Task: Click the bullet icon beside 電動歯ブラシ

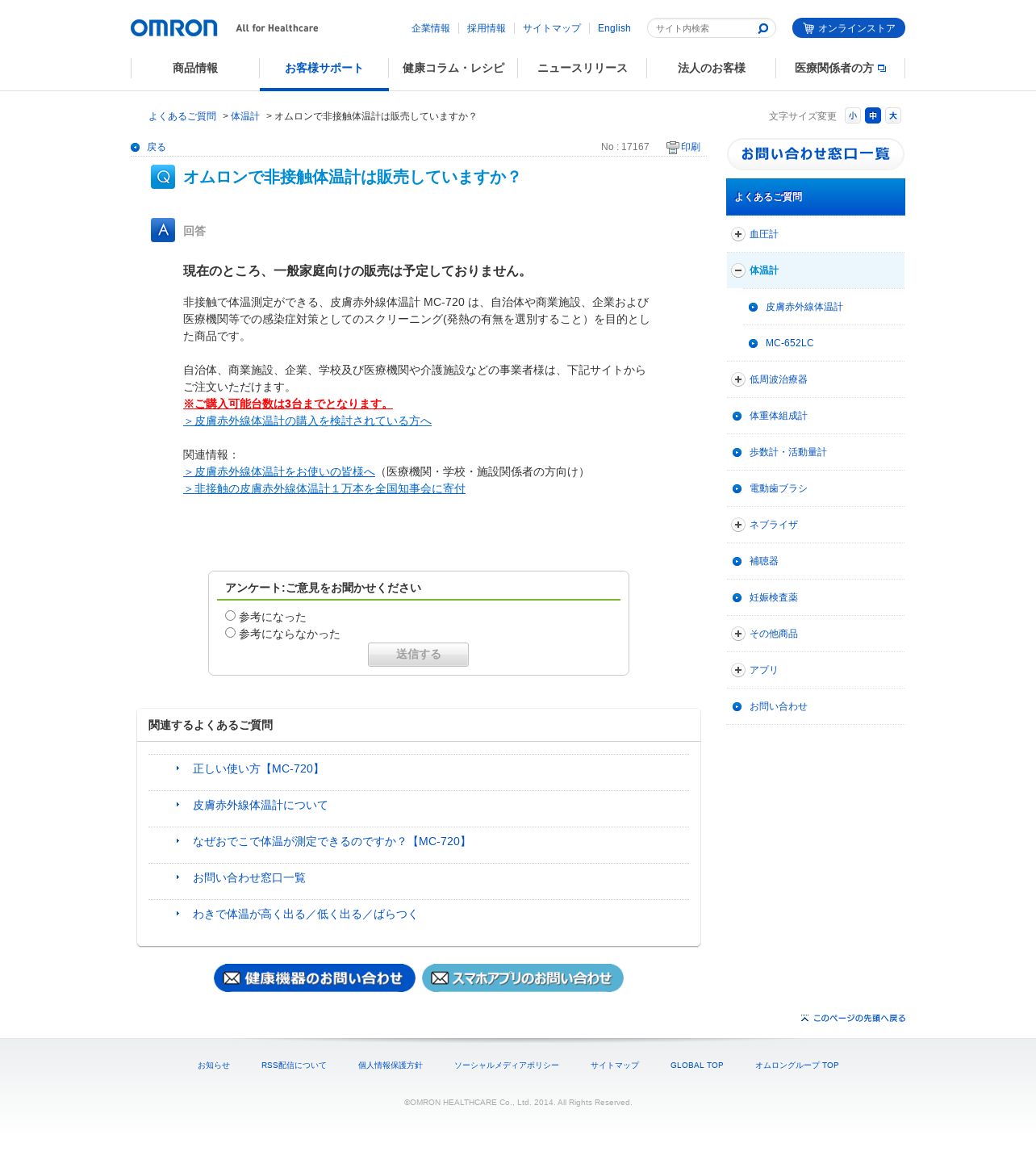Action: tap(737, 488)
